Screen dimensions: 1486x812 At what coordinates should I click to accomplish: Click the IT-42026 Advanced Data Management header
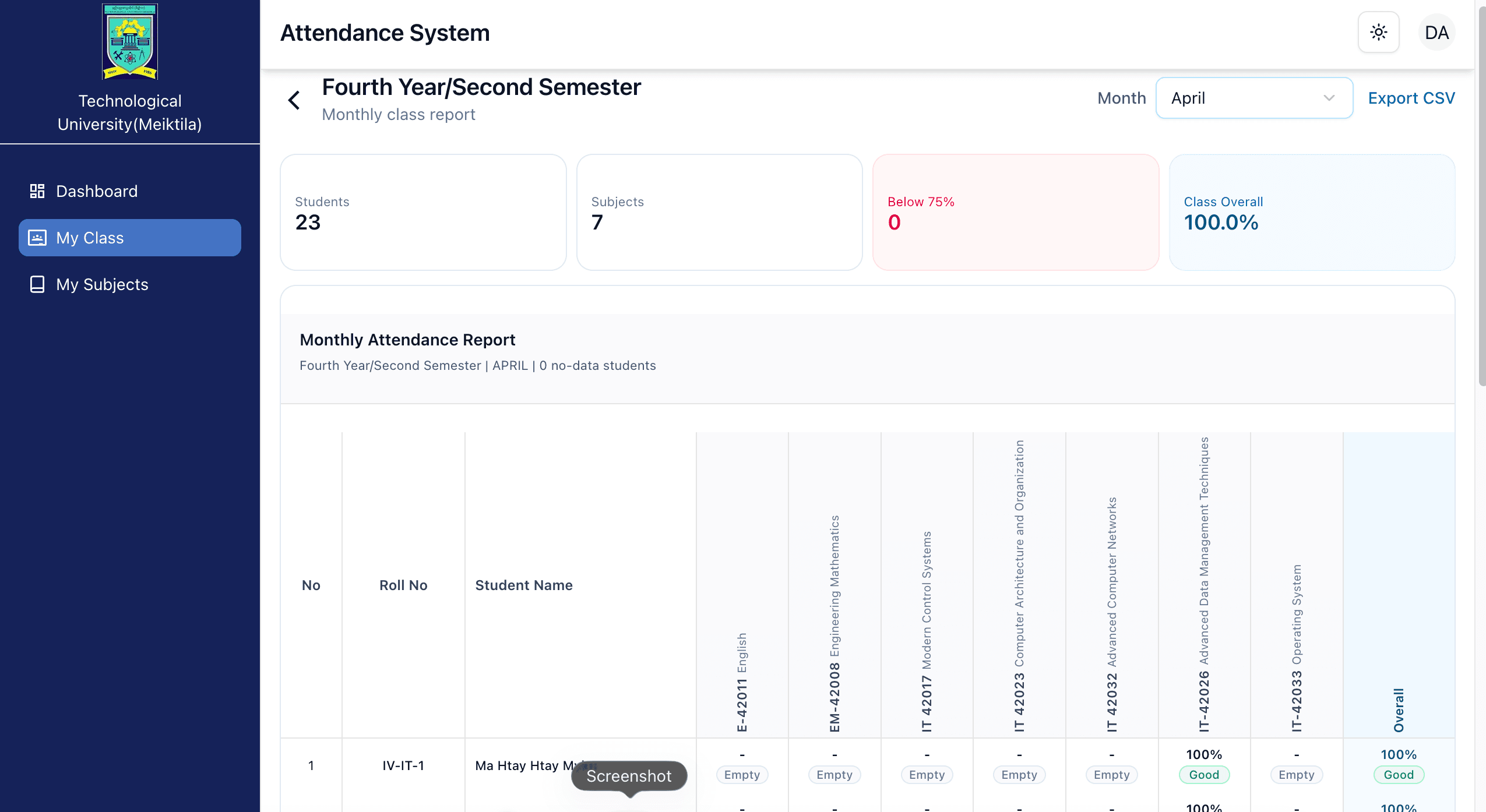coord(1204,584)
